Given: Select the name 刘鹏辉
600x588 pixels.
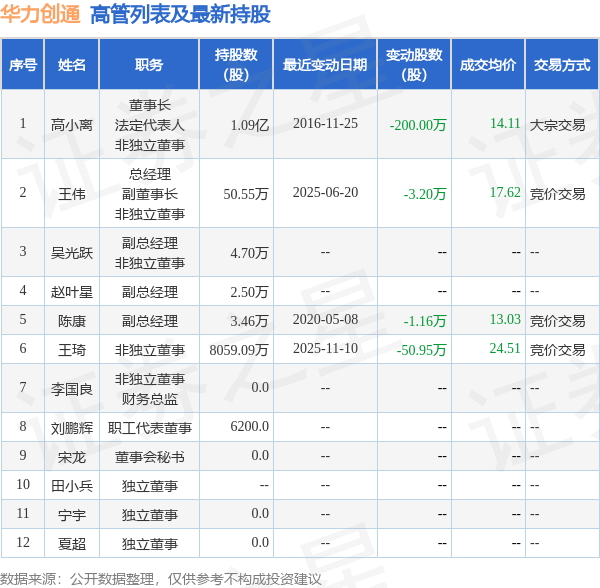Looking at the screenshot, I should click(x=72, y=428).
